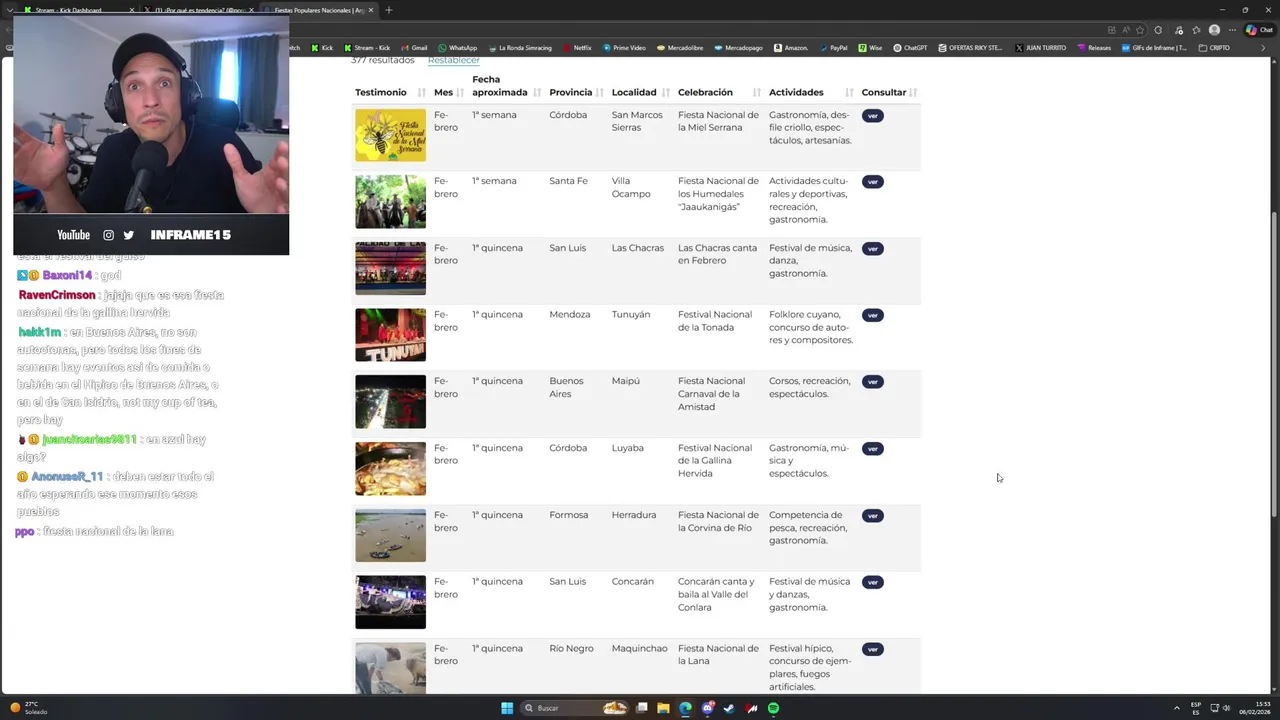
Task: Open Discord from the taskbar
Action: click(708, 708)
